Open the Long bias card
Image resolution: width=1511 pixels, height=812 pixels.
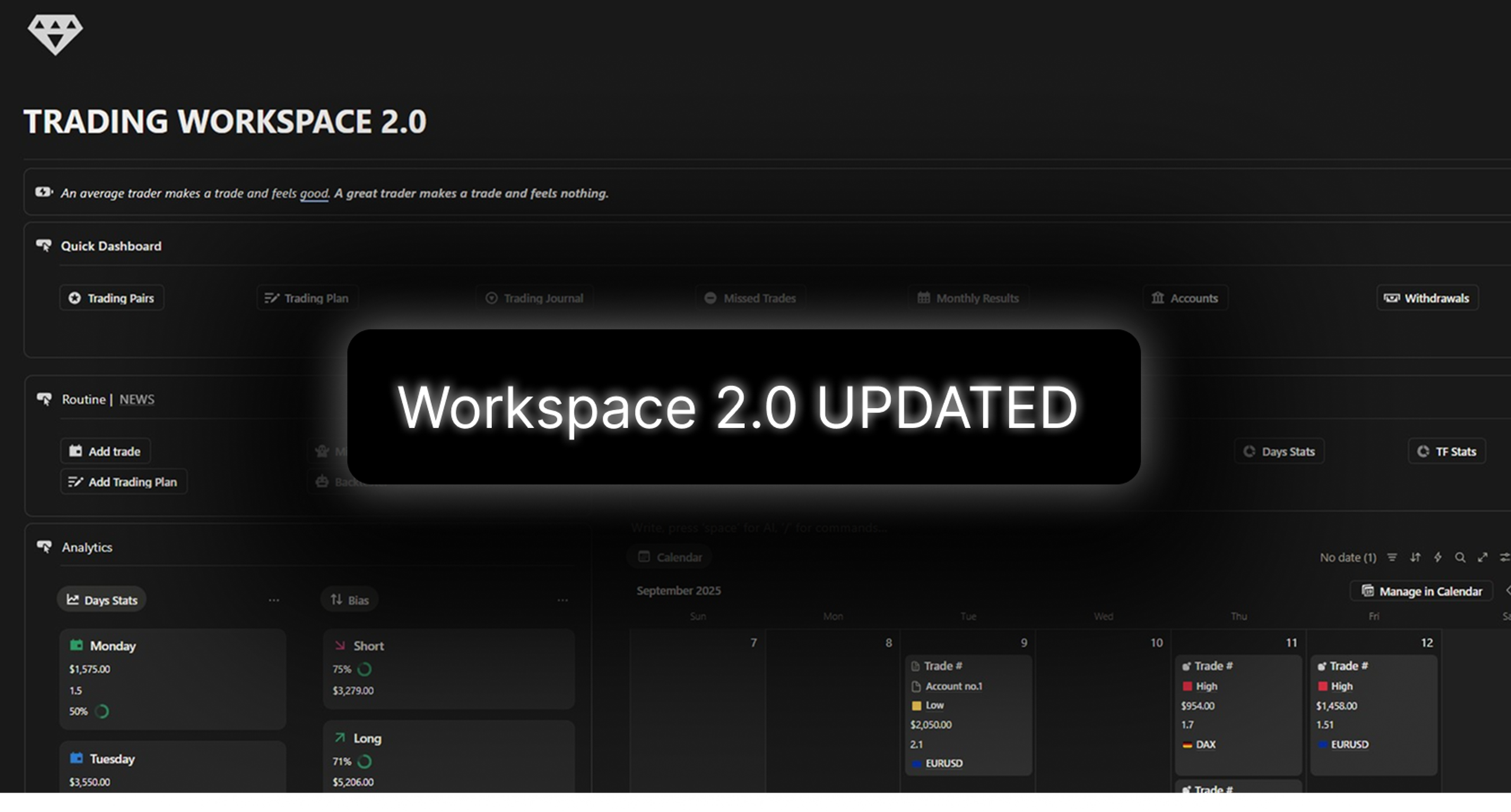pos(449,757)
